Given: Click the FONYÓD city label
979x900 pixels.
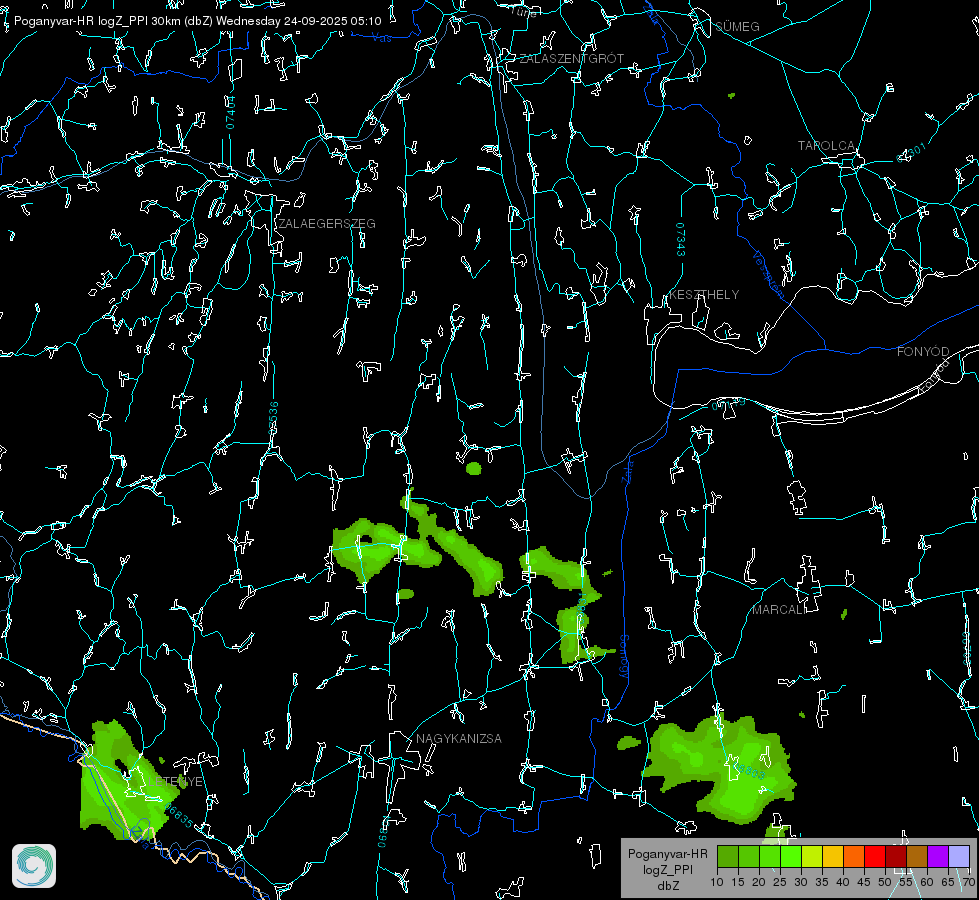Looking at the screenshot, I should tap(923, 352).
